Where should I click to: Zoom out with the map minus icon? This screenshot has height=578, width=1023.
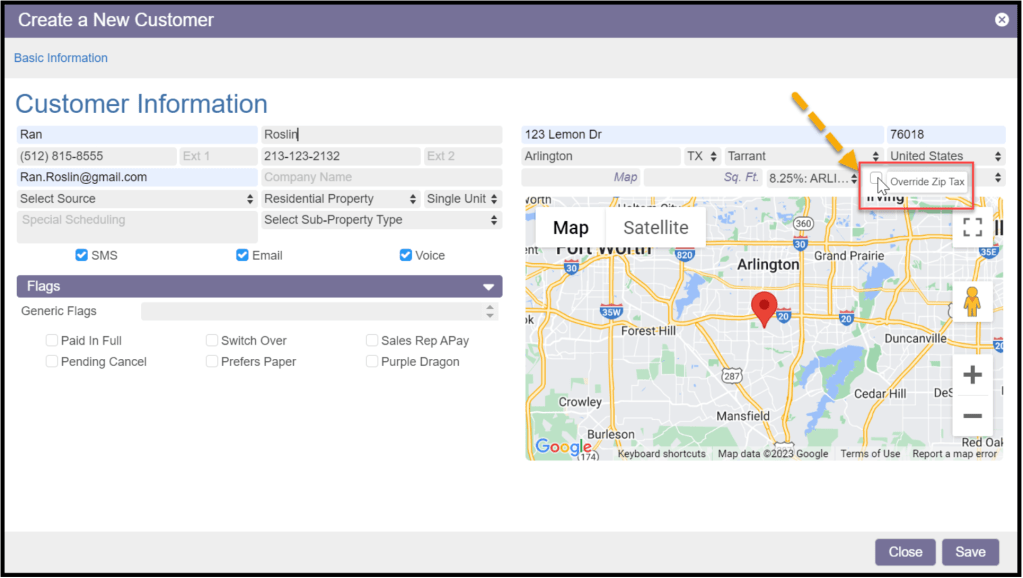click(x=972, y=416)
